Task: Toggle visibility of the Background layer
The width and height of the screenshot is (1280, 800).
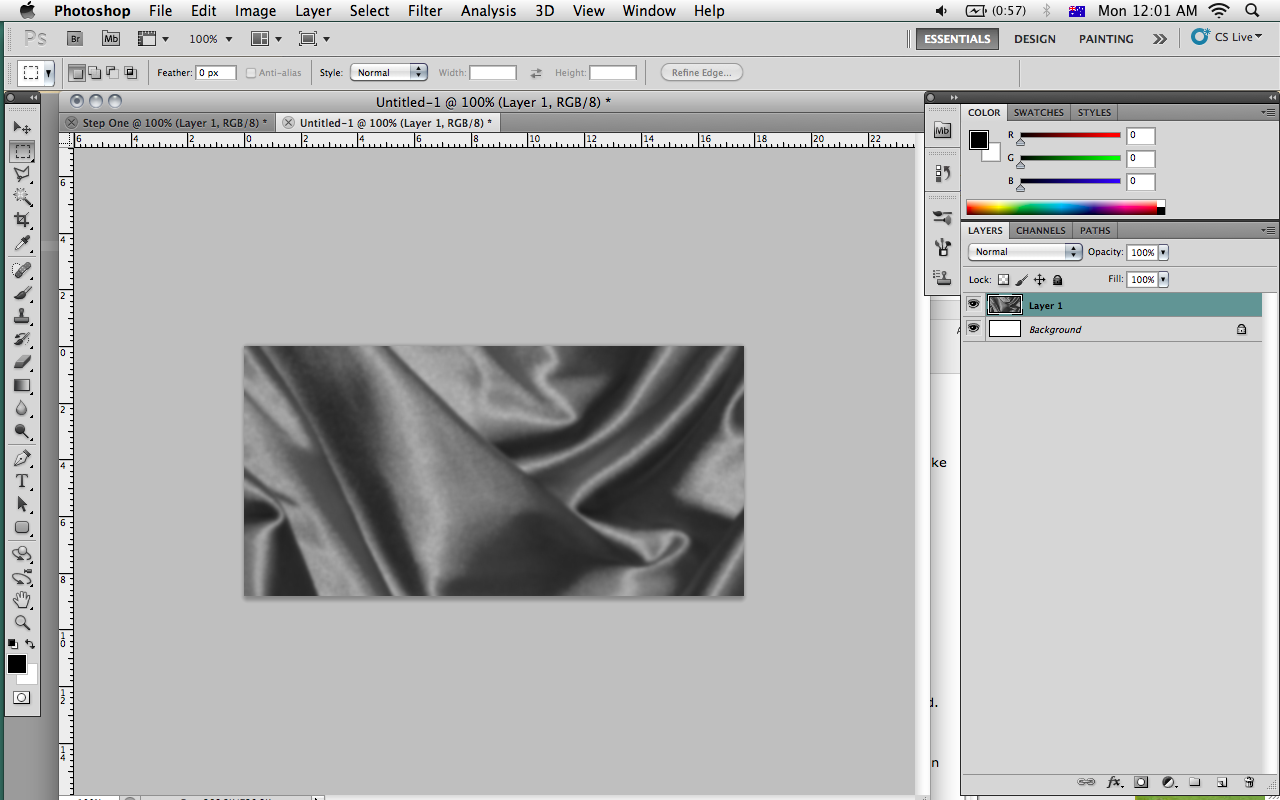Action: click(973, 328)
